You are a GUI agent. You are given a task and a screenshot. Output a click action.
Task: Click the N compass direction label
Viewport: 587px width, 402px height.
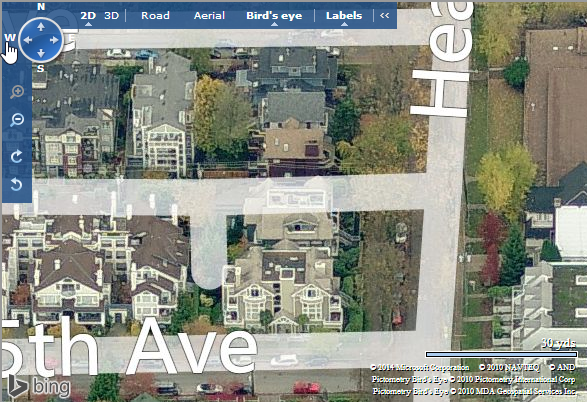point(41,7)
